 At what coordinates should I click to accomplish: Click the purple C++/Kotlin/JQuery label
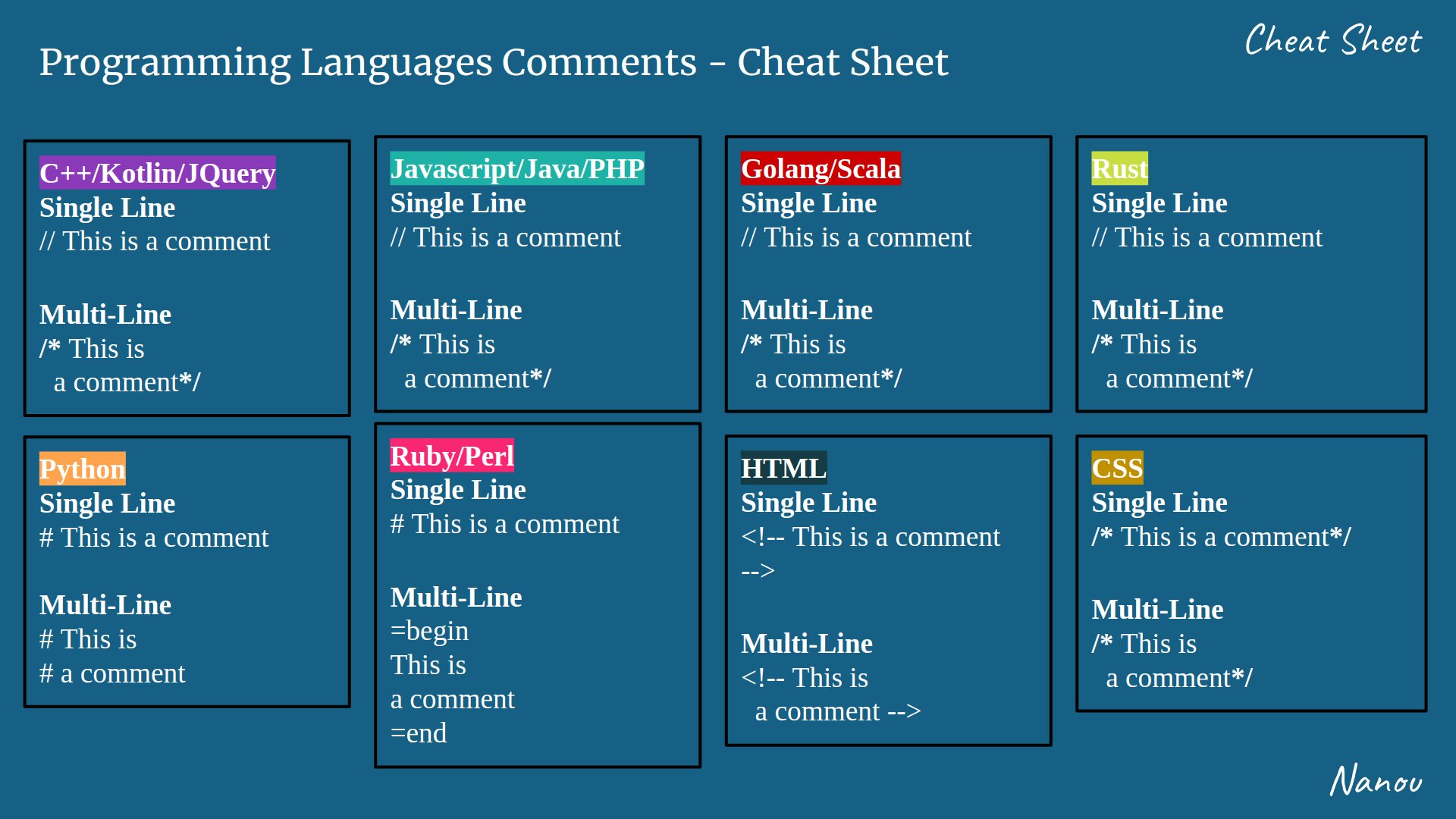157,173
